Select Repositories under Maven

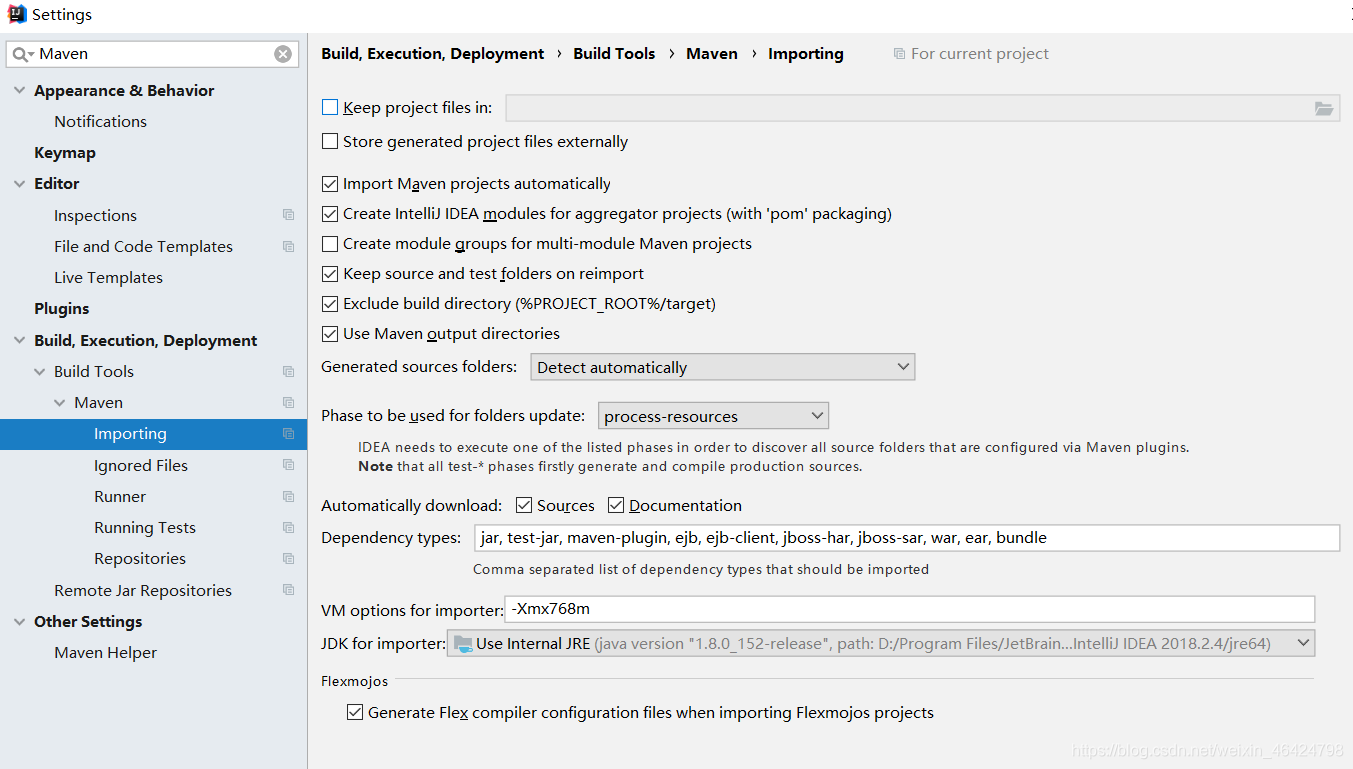click(x=140, y=558)
